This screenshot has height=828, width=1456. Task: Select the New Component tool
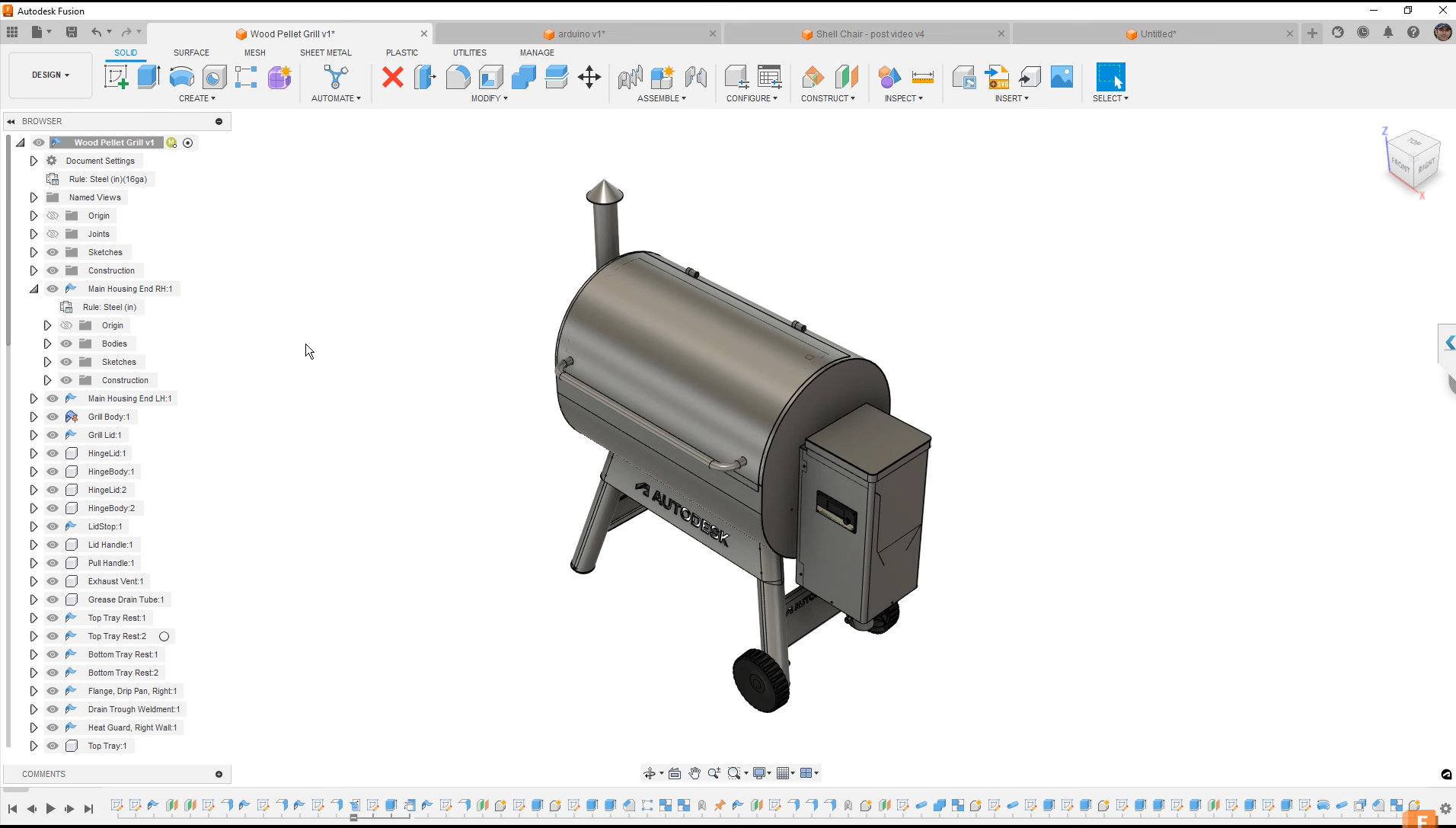click(x=663, y=77)
